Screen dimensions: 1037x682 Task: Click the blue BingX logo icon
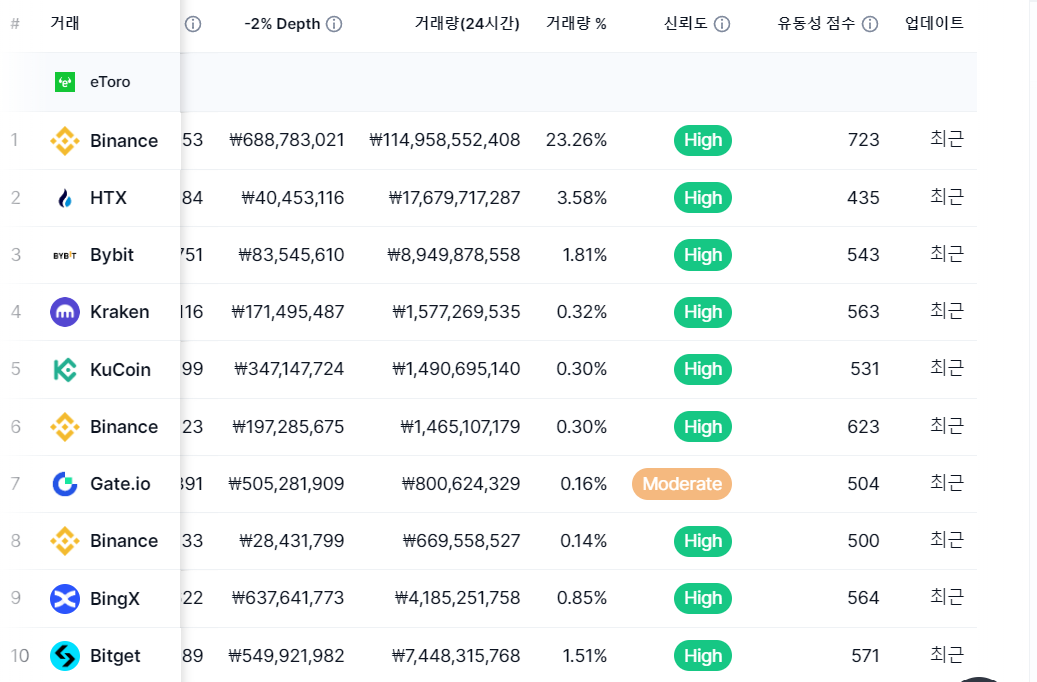[x=65, y=599]
